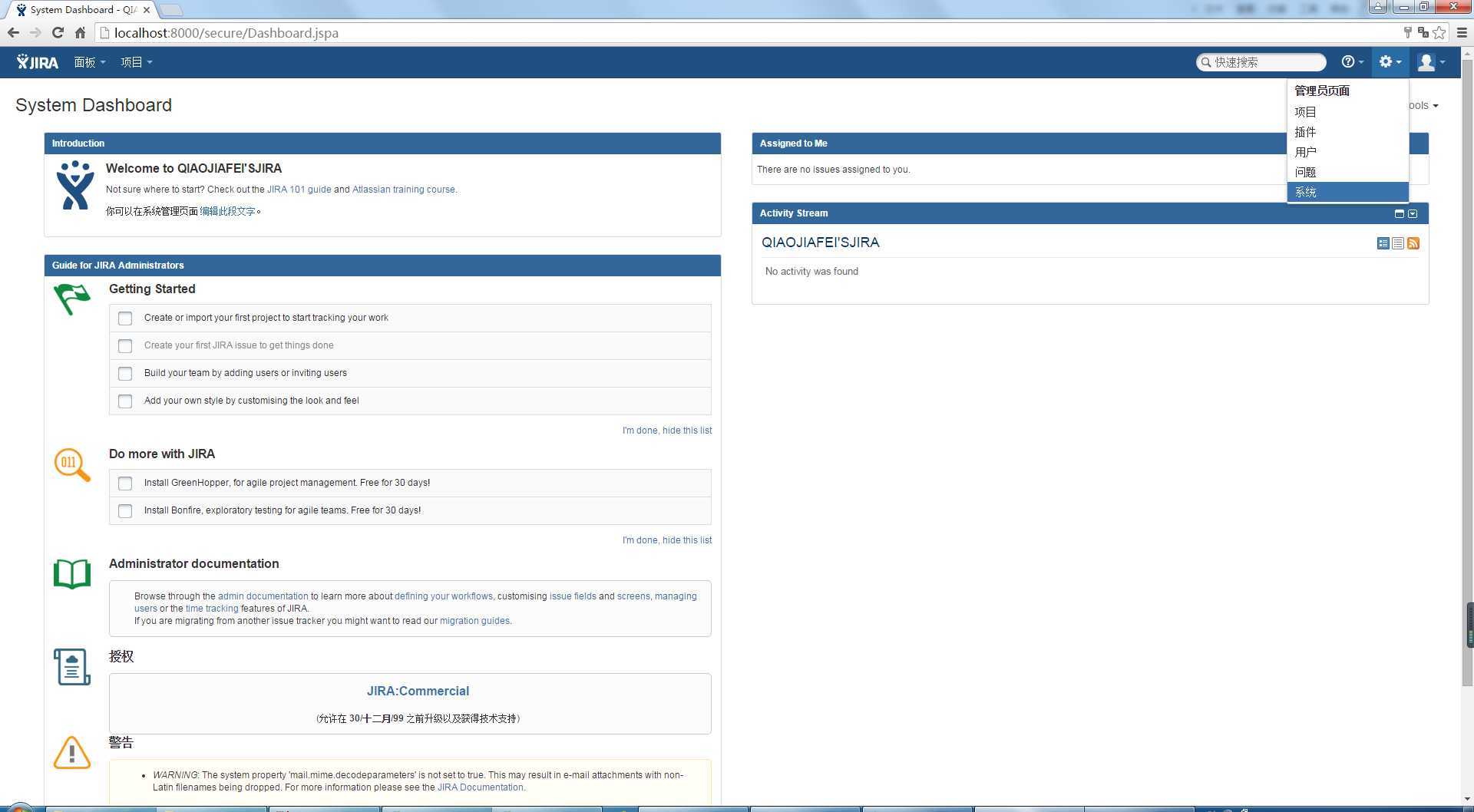Click the browser address bar URL
Screen dimensions: 1474x812
(x=226, y=33)
